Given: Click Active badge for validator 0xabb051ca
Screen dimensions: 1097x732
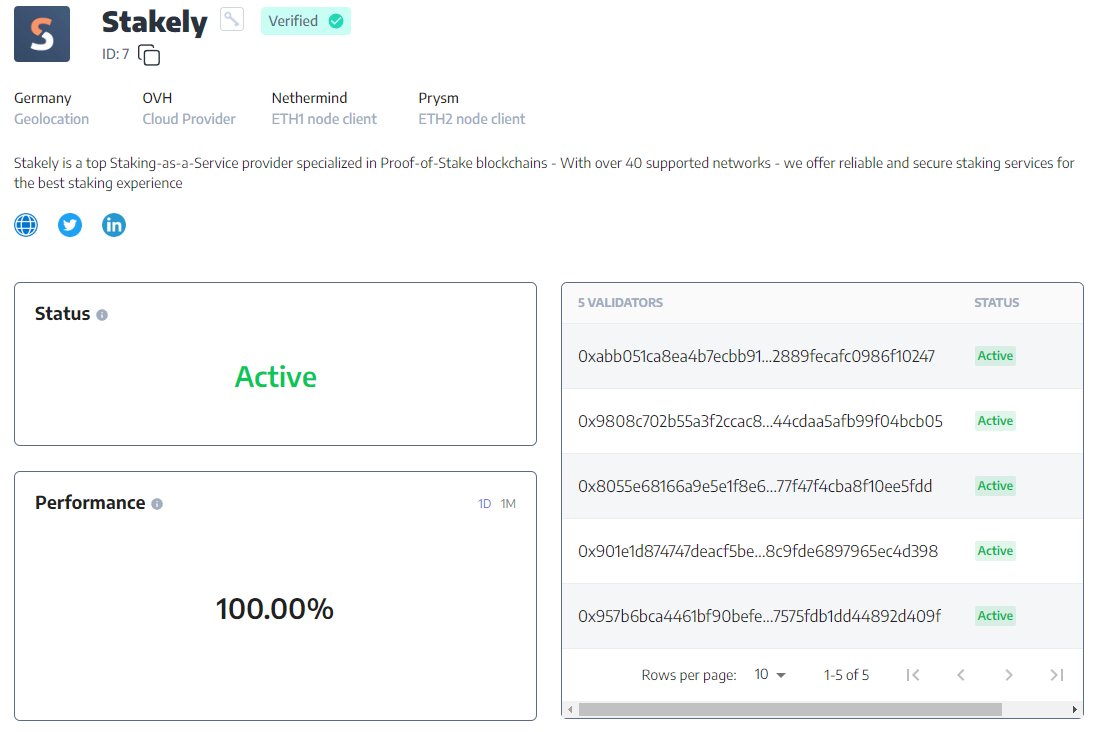Looking at the screenshot, I should click(995, 356).
